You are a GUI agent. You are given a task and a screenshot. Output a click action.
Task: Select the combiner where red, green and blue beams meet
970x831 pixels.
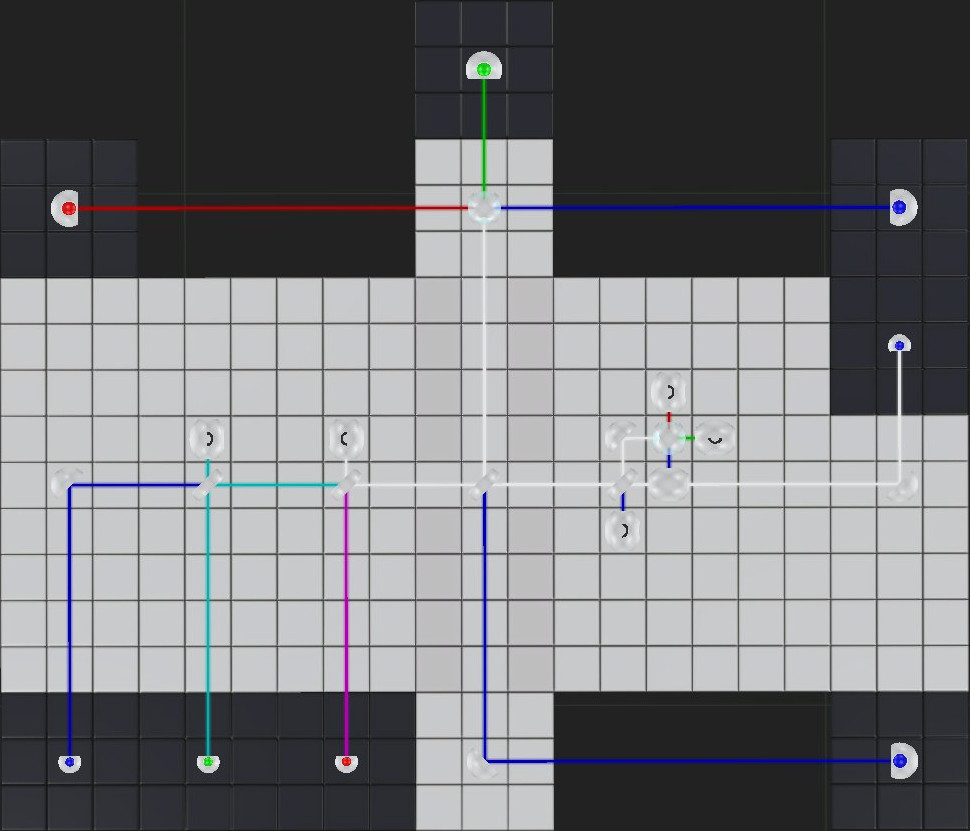coord(484,207)
